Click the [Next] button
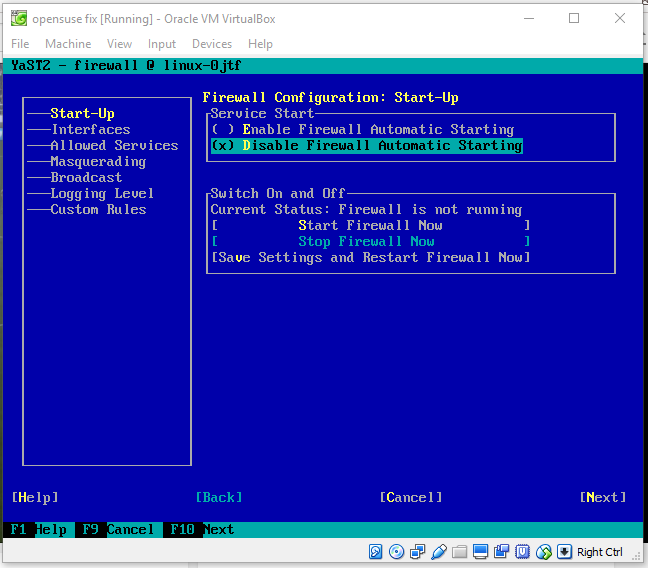This screenshot has height=568, width=648. pyautogui.click(x=603, y=497)
